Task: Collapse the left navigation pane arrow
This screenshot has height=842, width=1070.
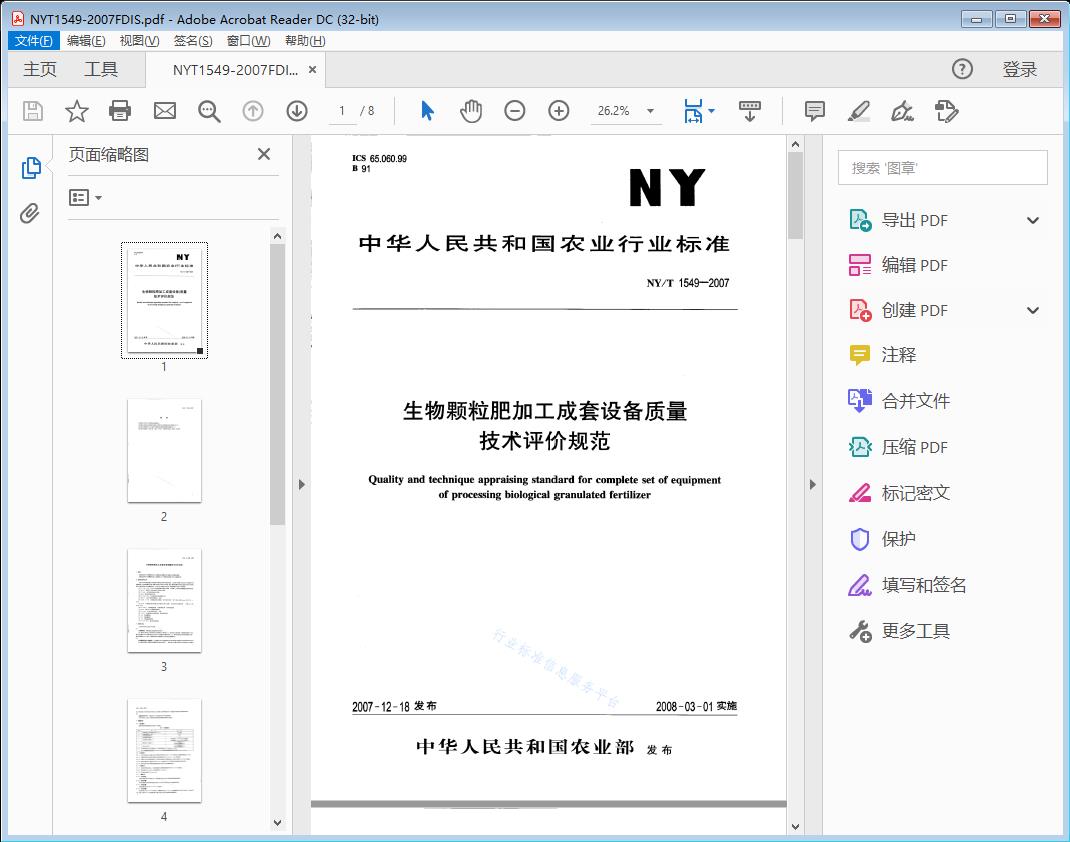Action: click(x=301, y=485)
